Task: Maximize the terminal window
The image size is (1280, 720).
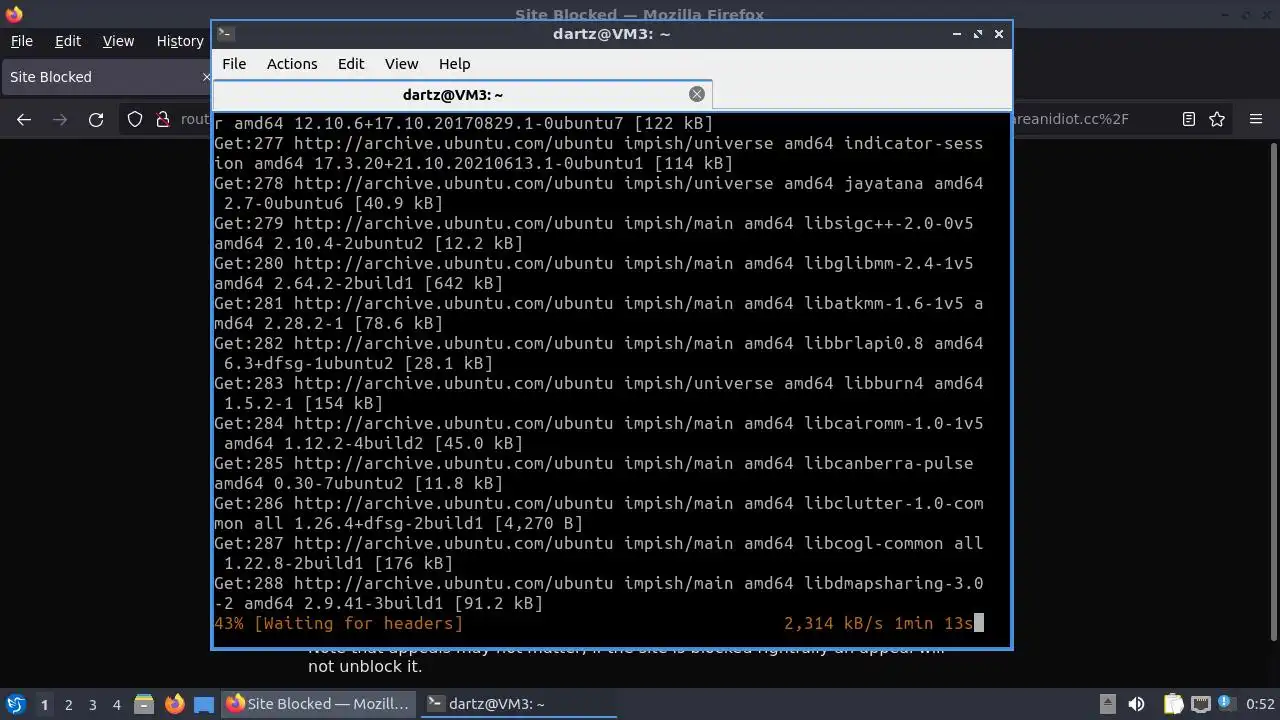Action: coord(978,33)
